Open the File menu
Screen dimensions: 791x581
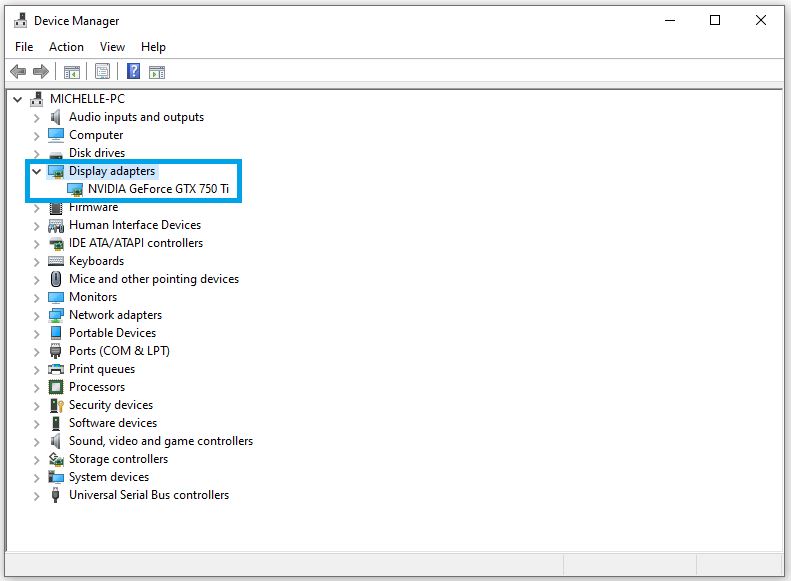[24, 47]
